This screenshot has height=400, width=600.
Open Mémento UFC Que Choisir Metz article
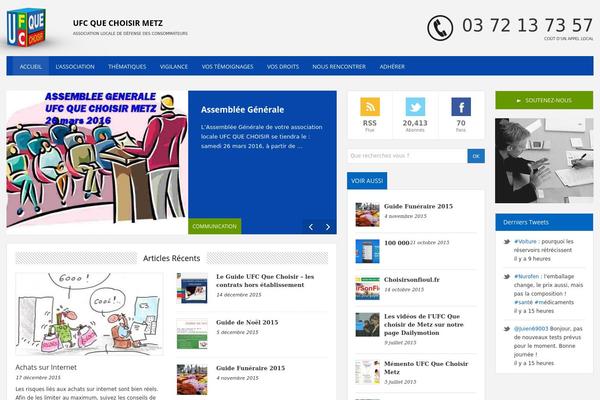click(x=426, y=368)
